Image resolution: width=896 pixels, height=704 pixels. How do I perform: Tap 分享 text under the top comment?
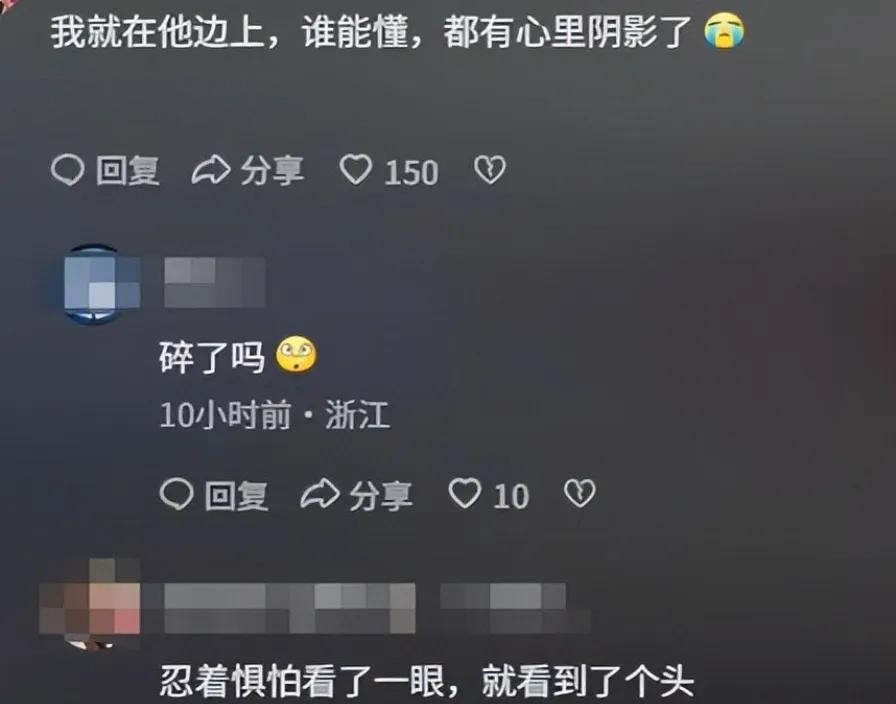[271, 171]
